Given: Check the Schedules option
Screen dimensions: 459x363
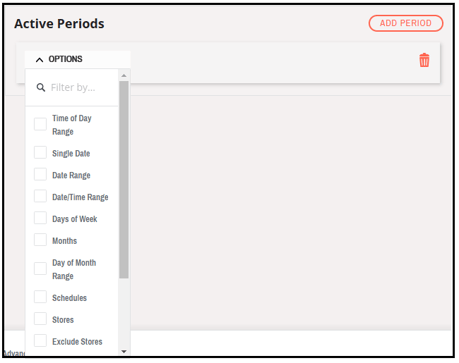Looking at the screenshot, I should point(40,297).
